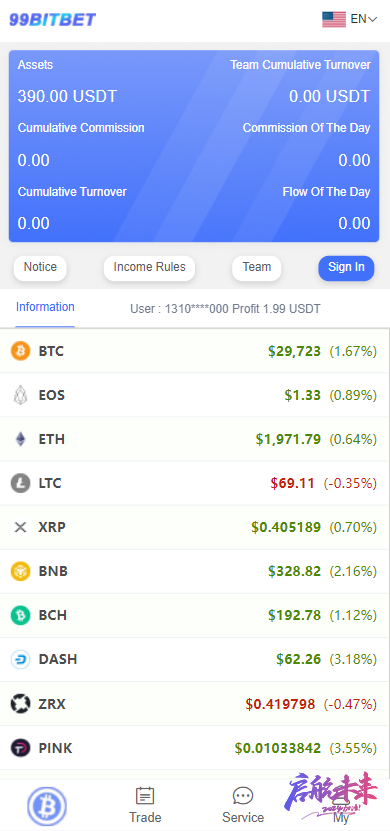Click the US flag language selector
This screenshot has width=390, height=831.
(334, 19)
